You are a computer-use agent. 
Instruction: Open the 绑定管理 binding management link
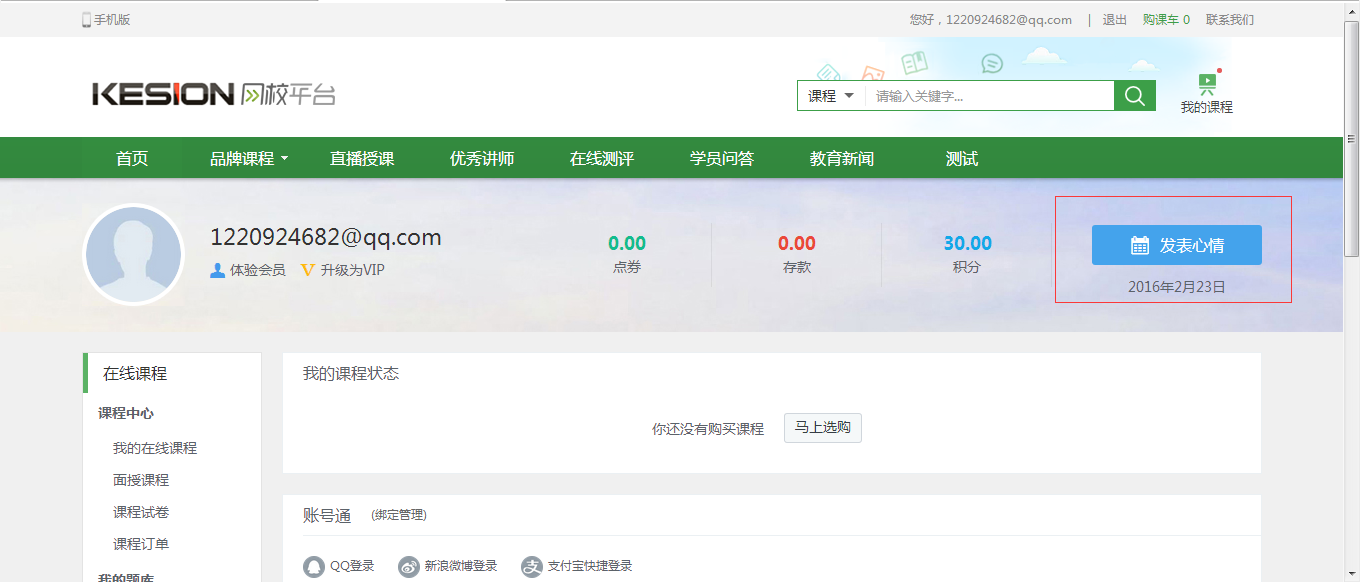[399, 515]
